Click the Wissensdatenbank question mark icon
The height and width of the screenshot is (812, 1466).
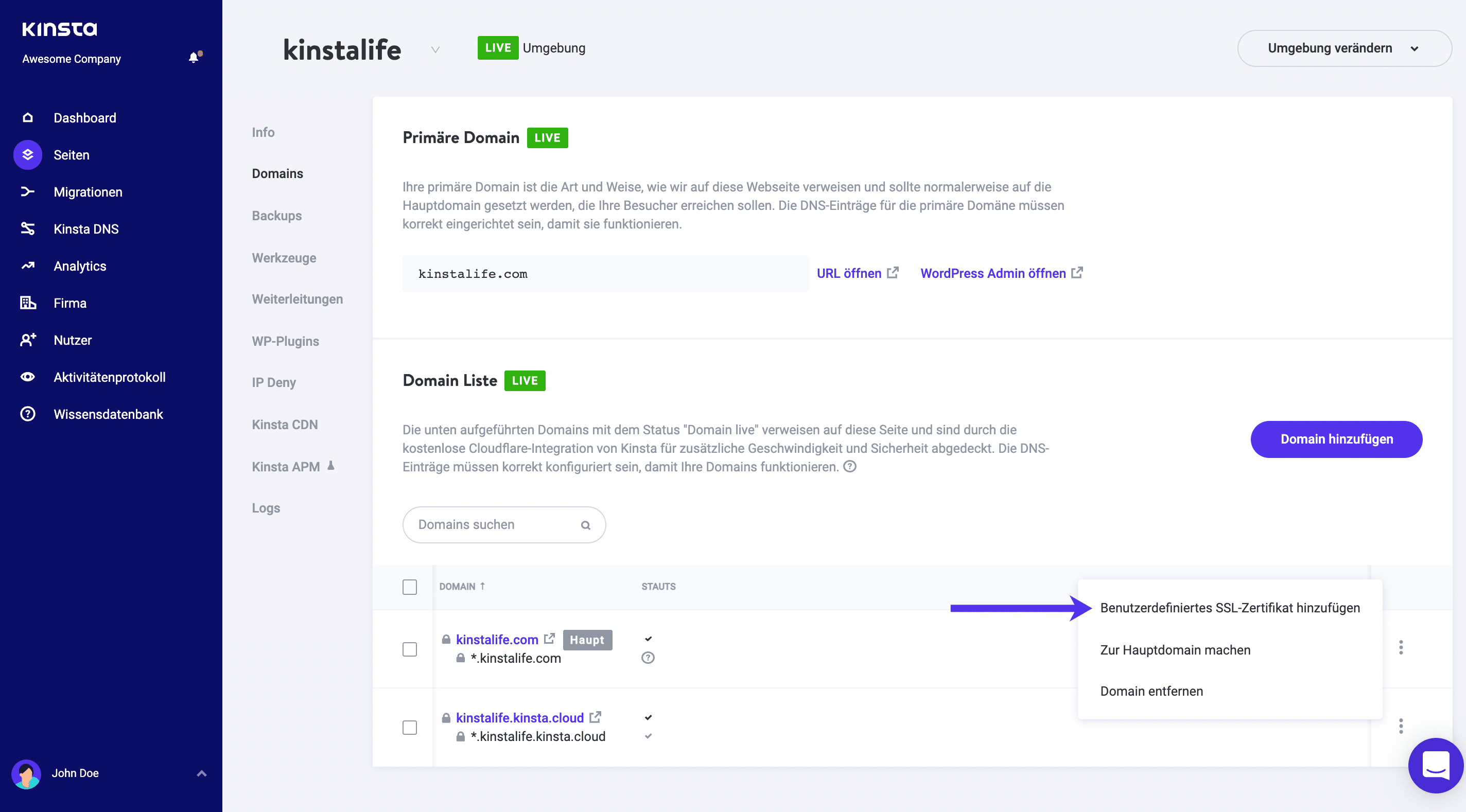(x=27, y=414)
